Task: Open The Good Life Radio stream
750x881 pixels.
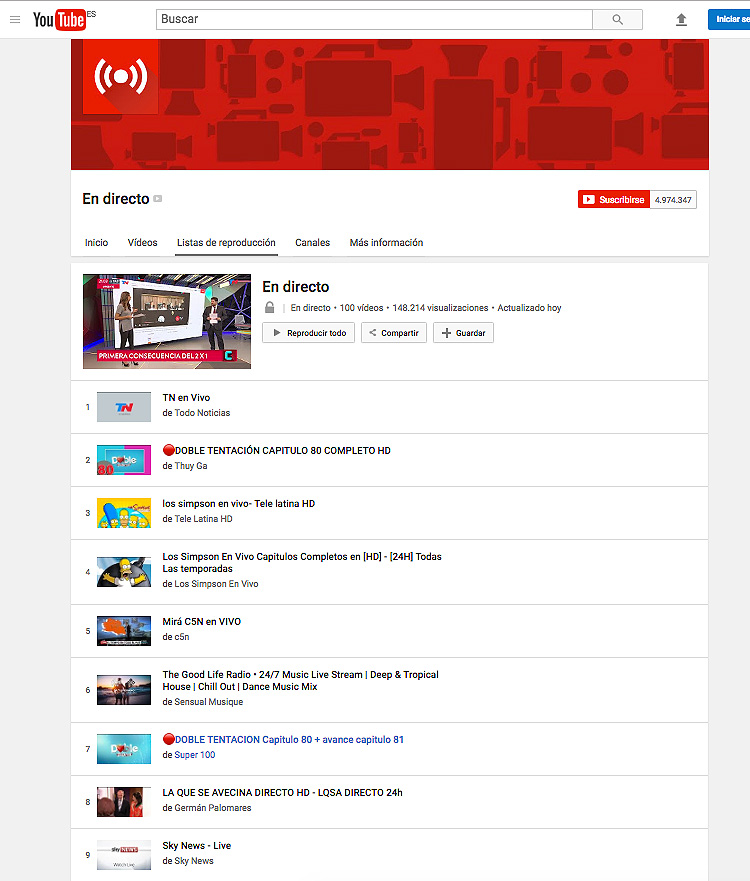Action: [x=301, y=681]
